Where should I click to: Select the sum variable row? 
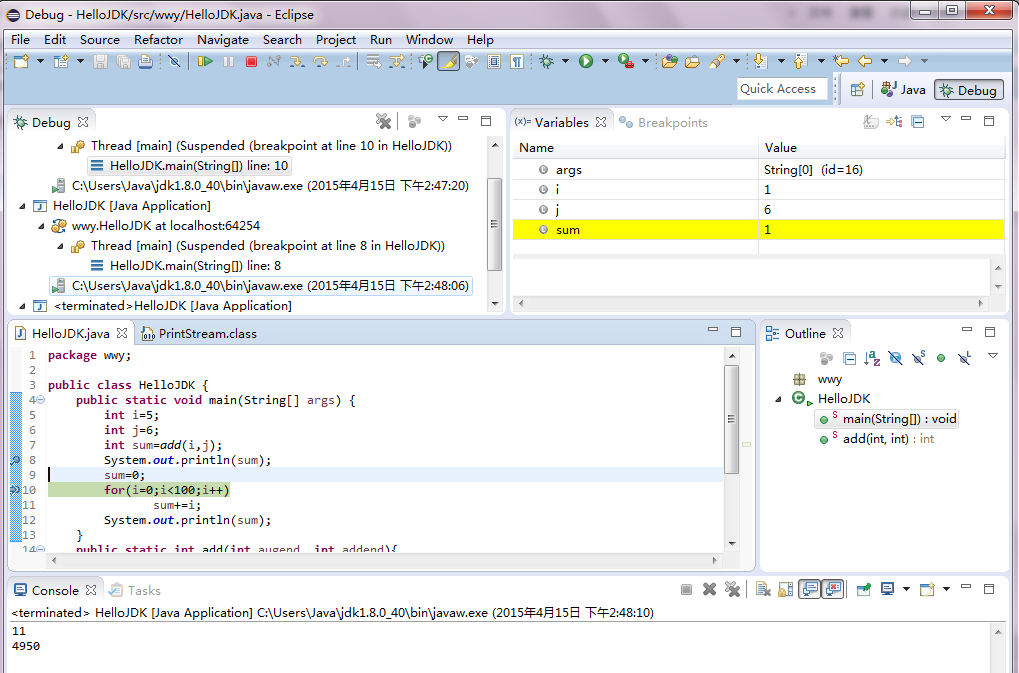pyautogui.click(x=758, y=230)
